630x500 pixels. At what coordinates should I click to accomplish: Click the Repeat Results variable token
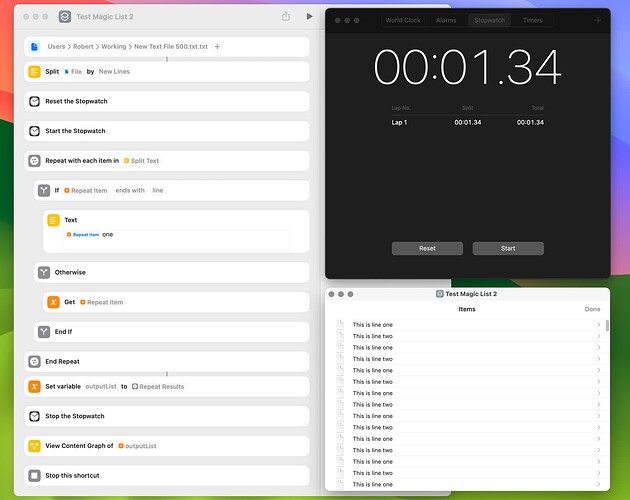(x=158, y=386)
